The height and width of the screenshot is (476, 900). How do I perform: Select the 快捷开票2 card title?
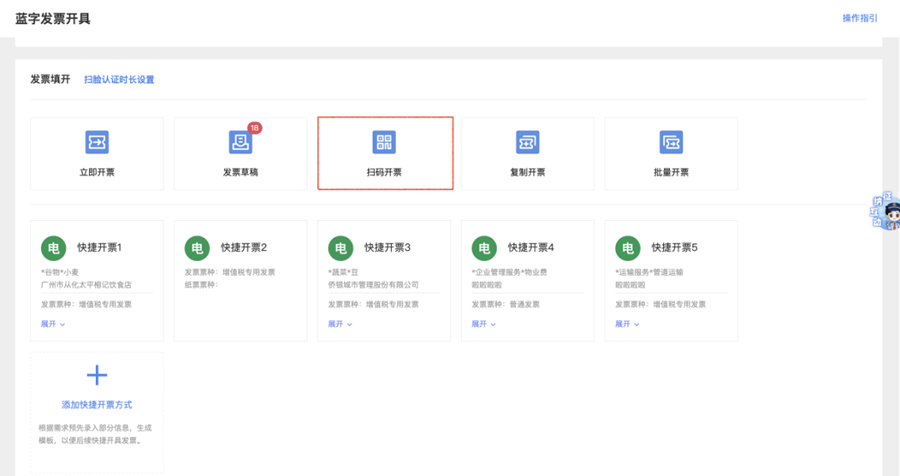(244, 247)
